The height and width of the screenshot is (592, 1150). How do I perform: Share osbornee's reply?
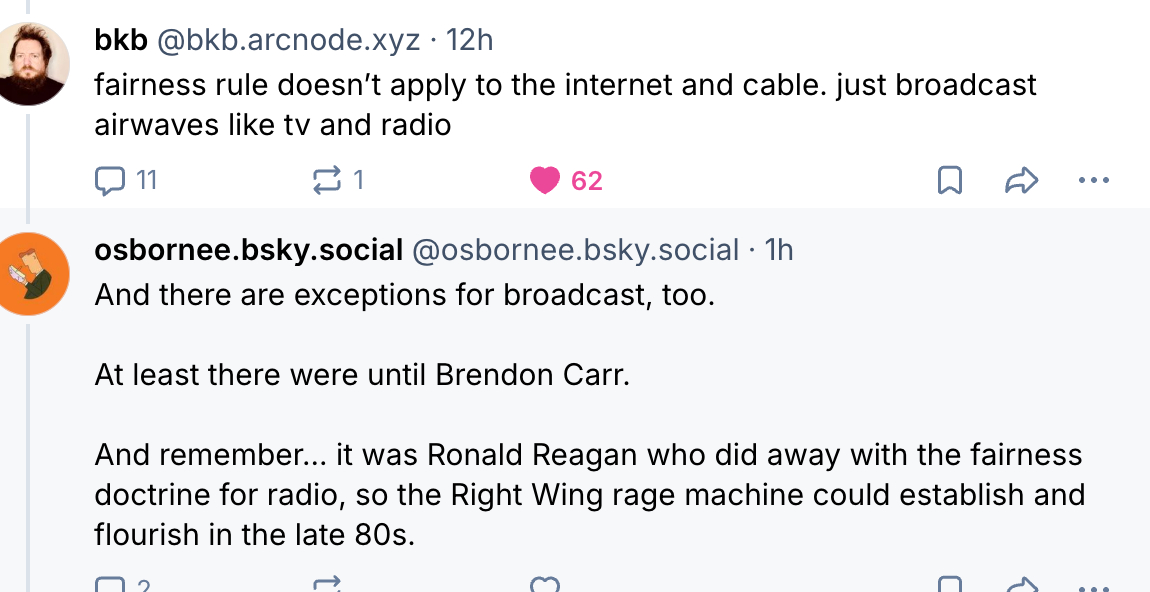[x=1021, y=585]
